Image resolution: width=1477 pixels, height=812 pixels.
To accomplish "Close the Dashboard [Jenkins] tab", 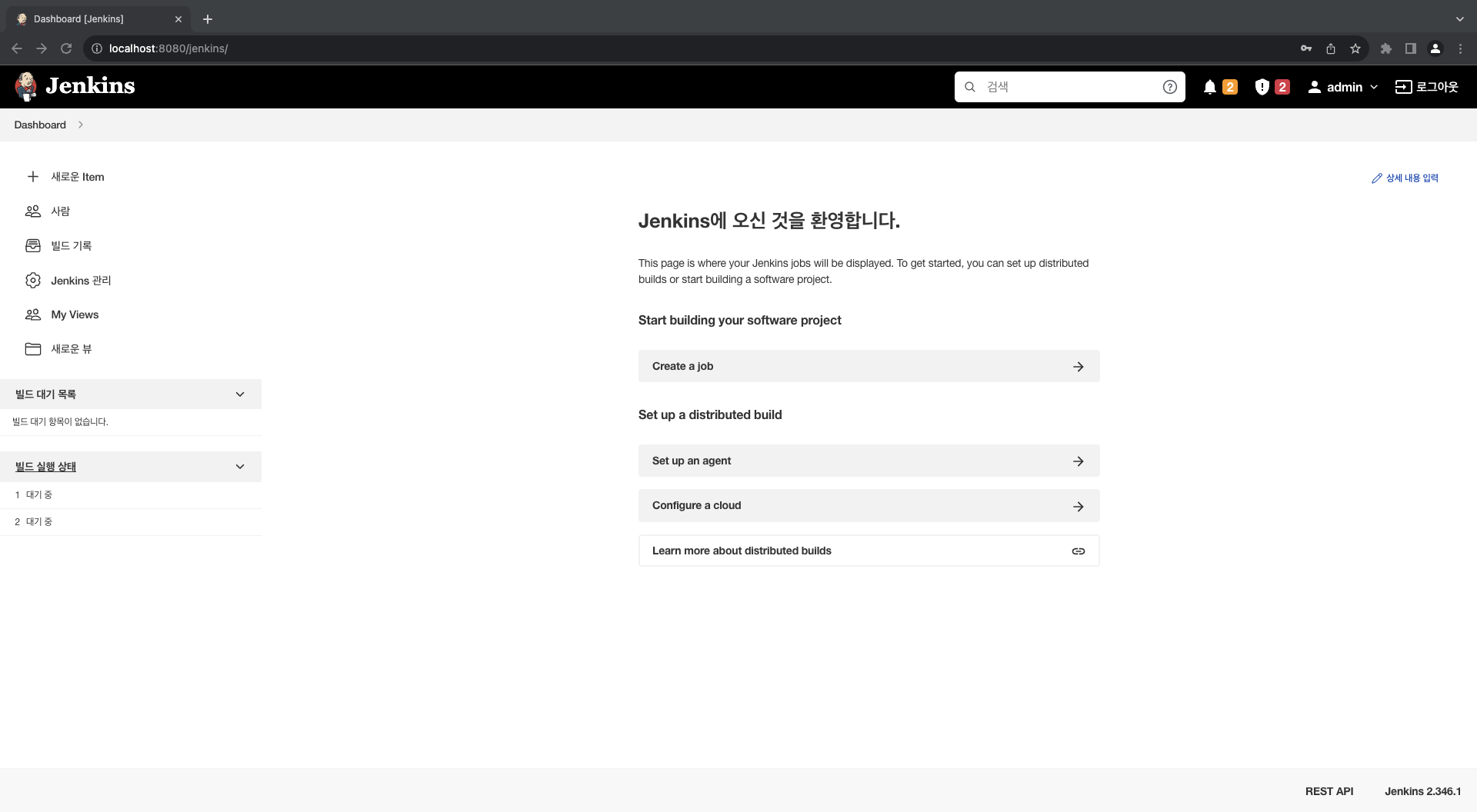I will 178,19.
